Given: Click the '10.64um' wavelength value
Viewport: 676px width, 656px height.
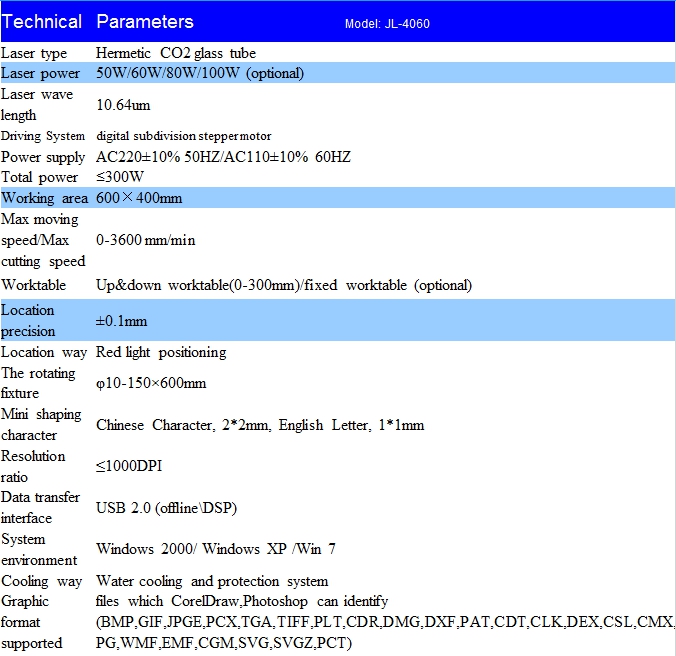Looking at the screenshot, I should coord(123,104).
